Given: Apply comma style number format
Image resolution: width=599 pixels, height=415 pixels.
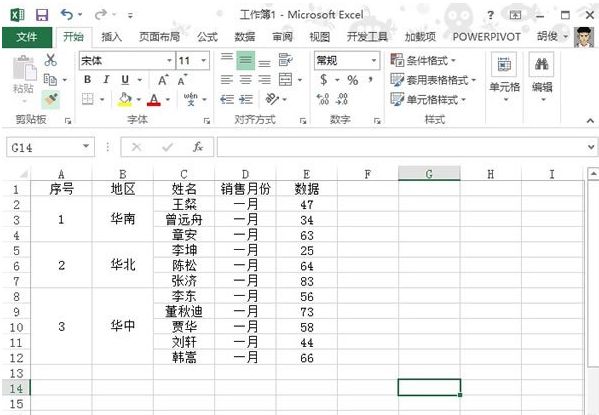Looking at the screenshot, I should point(370,79).
